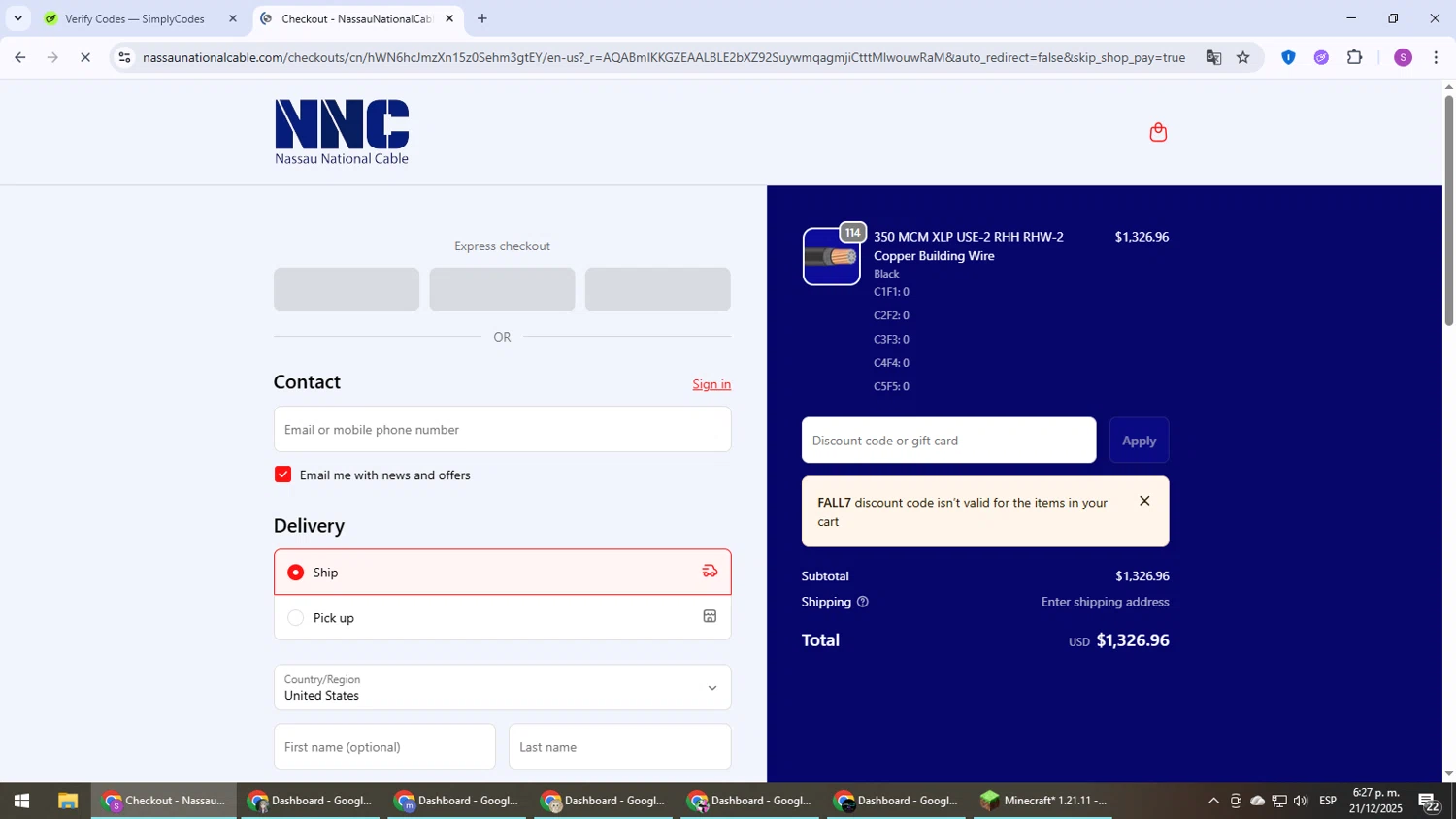Focus the Last name field
The height and width of the screenshot is (819, 1456).
[x=619, y=747]
